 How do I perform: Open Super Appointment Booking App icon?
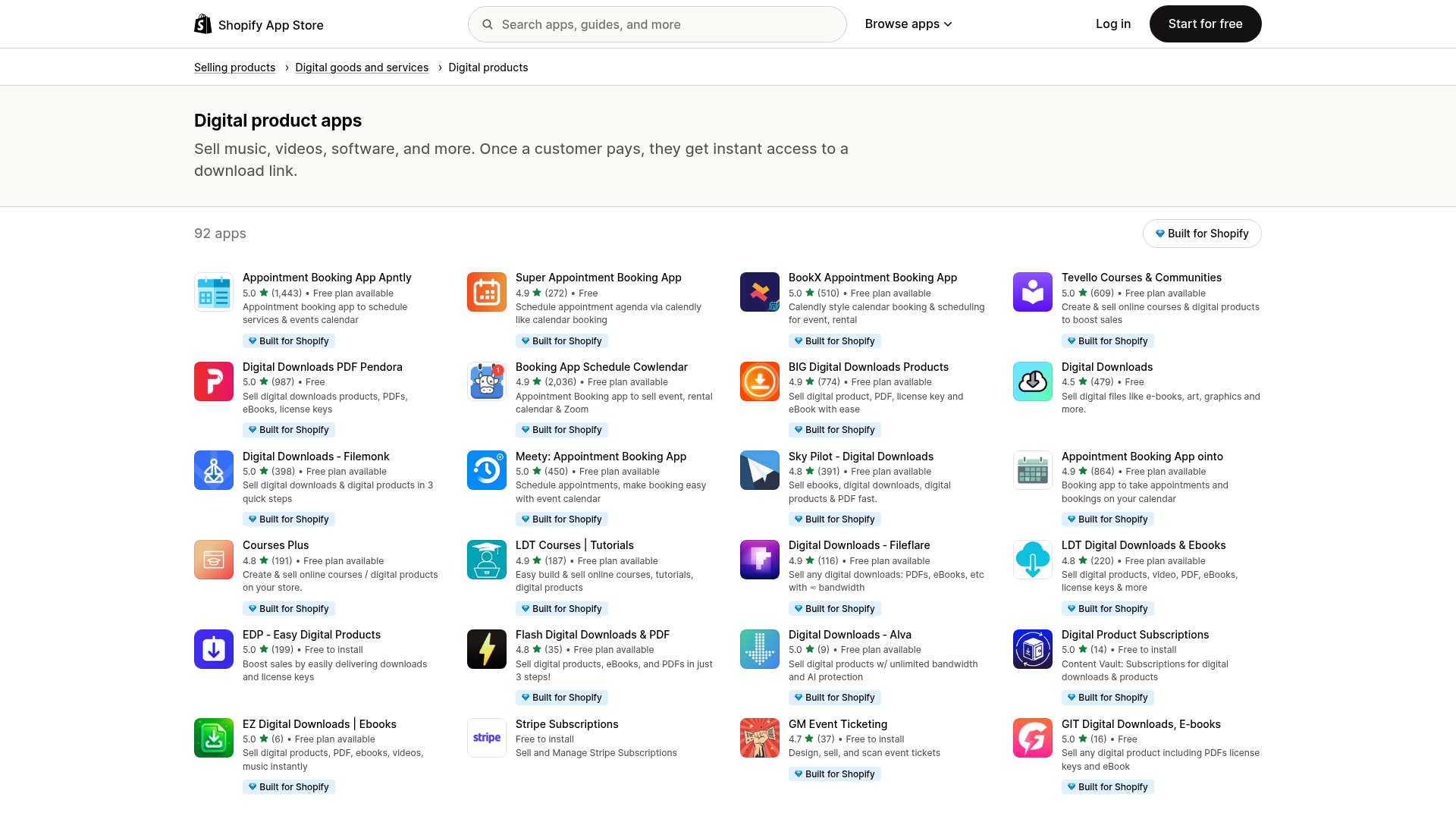click(487, 292)
